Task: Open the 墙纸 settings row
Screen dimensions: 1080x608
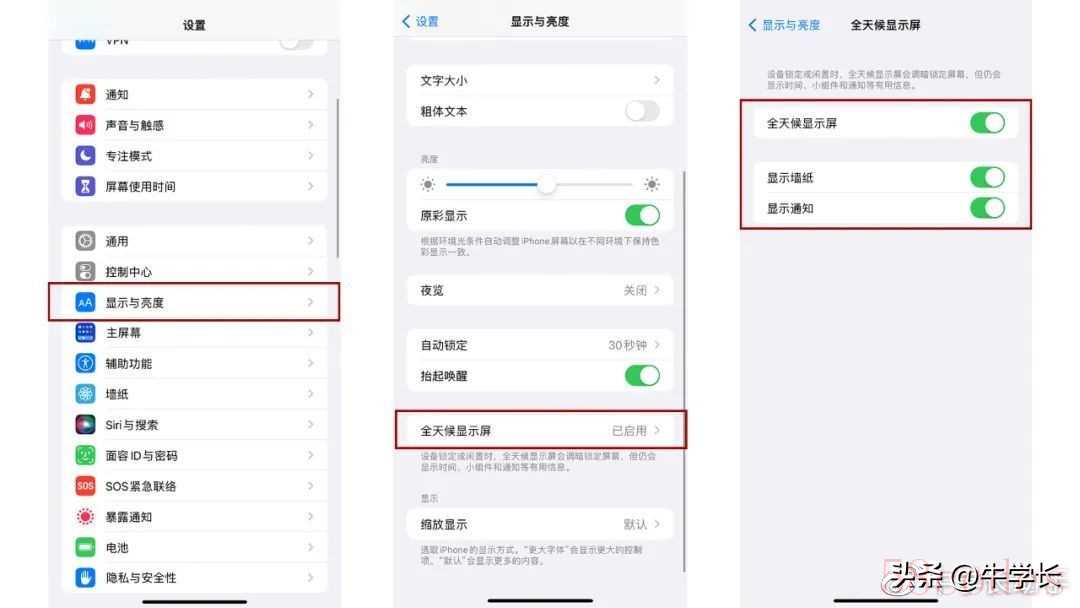Action: tap(194, 394)
